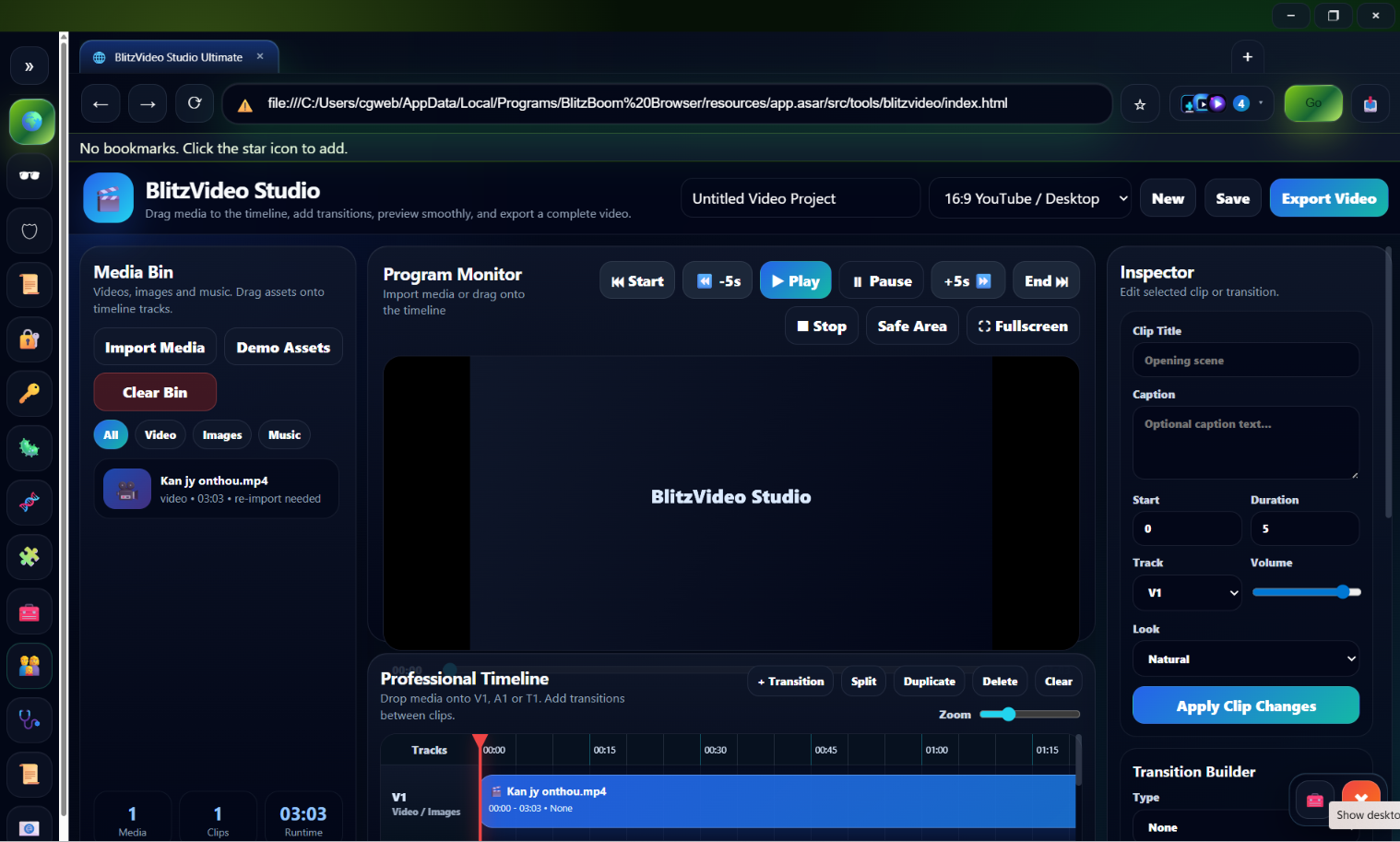Bookmark the page with the star icon
The image size is (1400, 842).
tap(1140, 104)
